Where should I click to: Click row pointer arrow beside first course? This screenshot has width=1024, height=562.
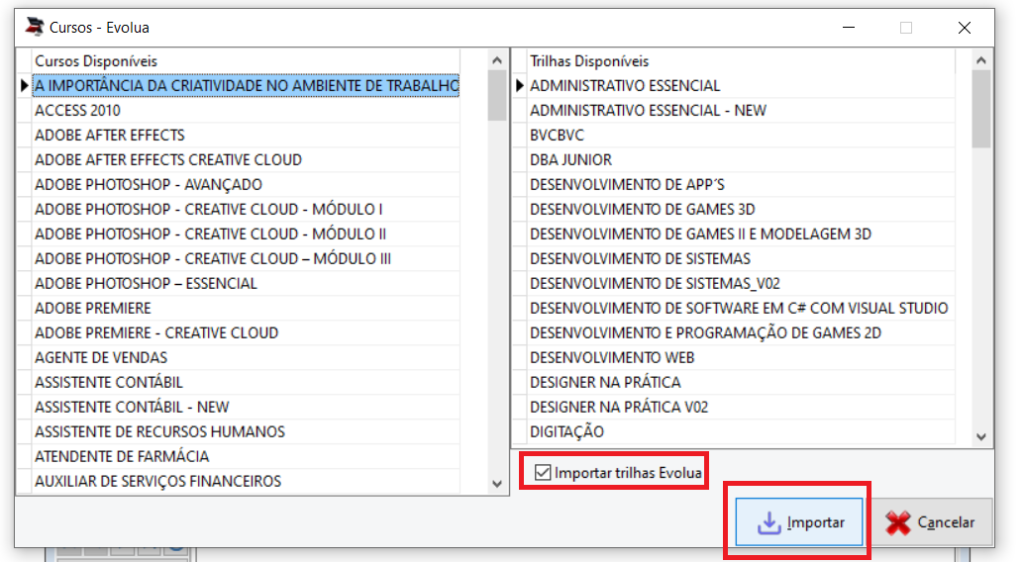click(24, 86)
